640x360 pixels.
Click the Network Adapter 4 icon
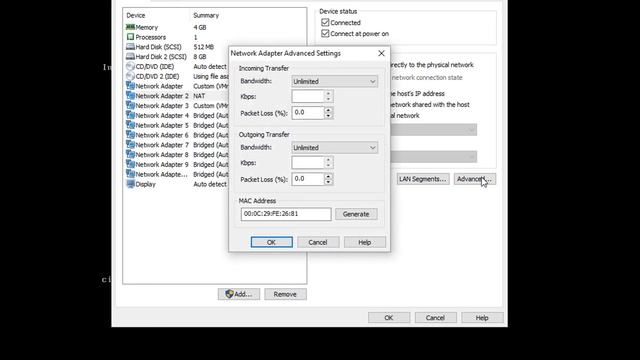coord(130,115)
